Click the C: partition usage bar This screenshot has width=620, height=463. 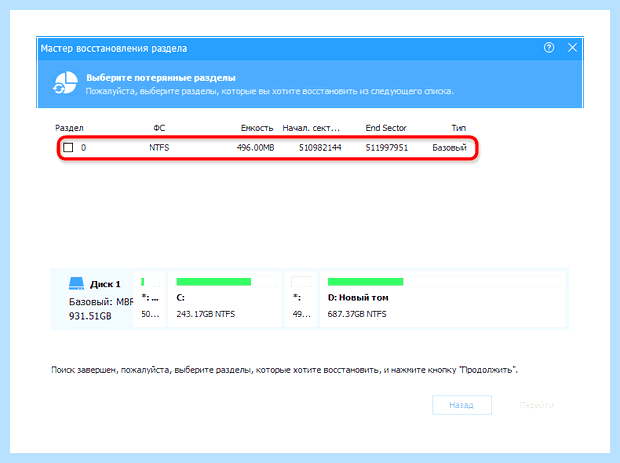[x=226, y=282]
